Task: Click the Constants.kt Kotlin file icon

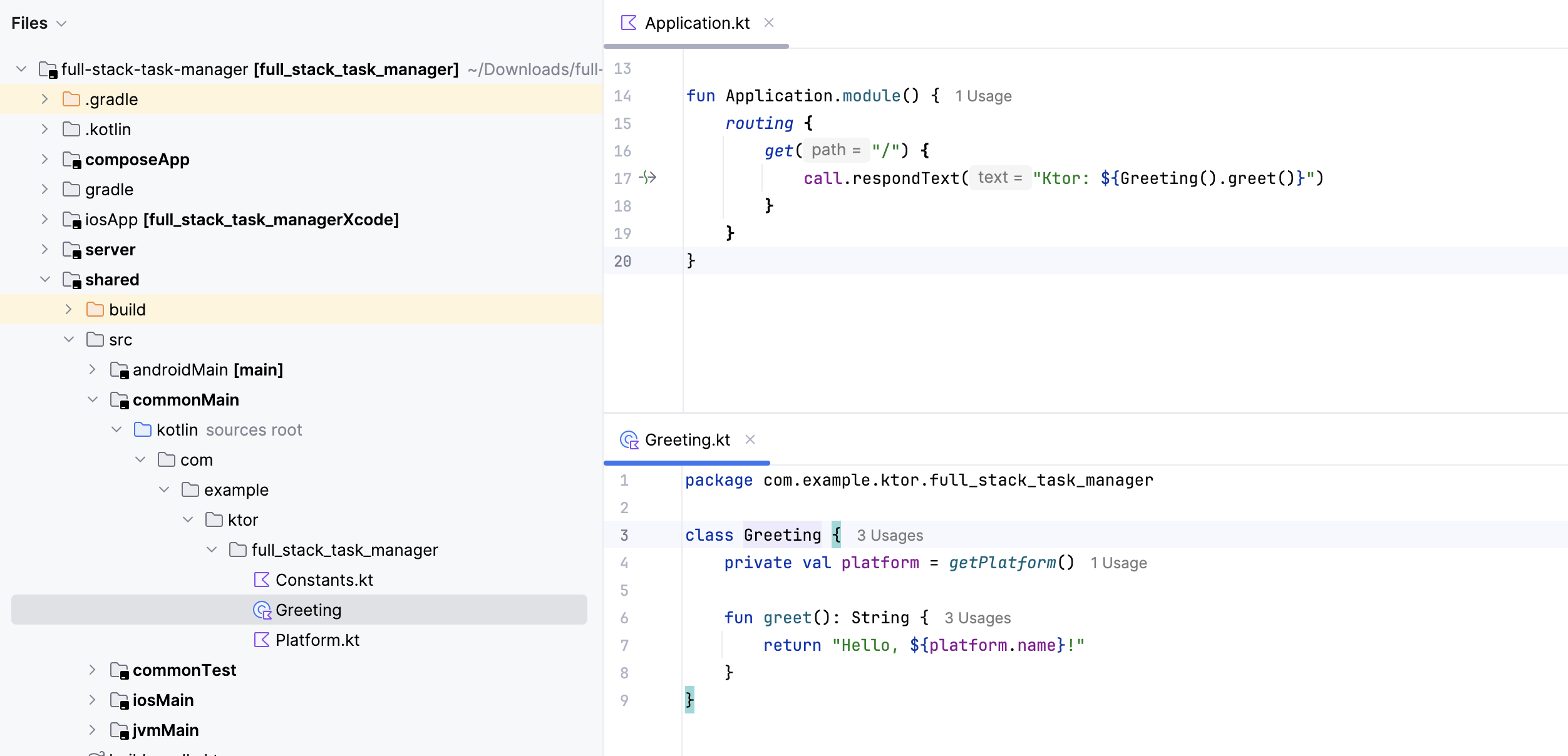Action: point(261,580)
